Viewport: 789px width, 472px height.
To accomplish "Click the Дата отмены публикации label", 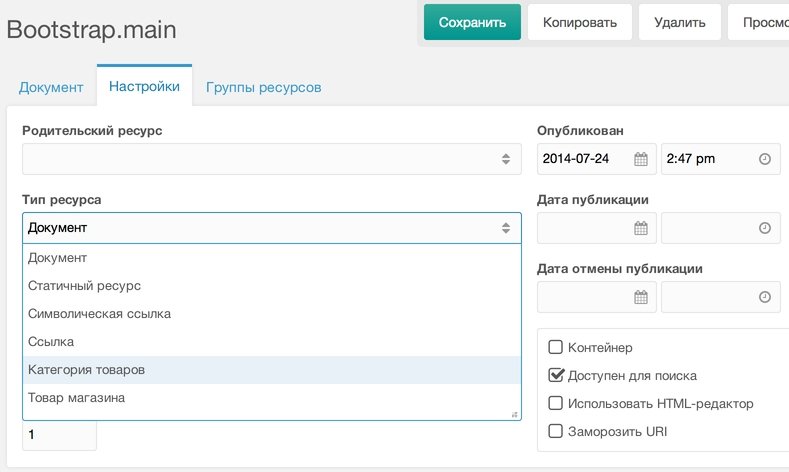I will (x=620, y=269).
